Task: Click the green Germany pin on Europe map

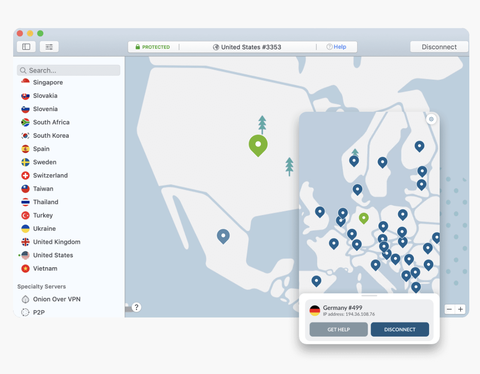Action: [364, 218]
